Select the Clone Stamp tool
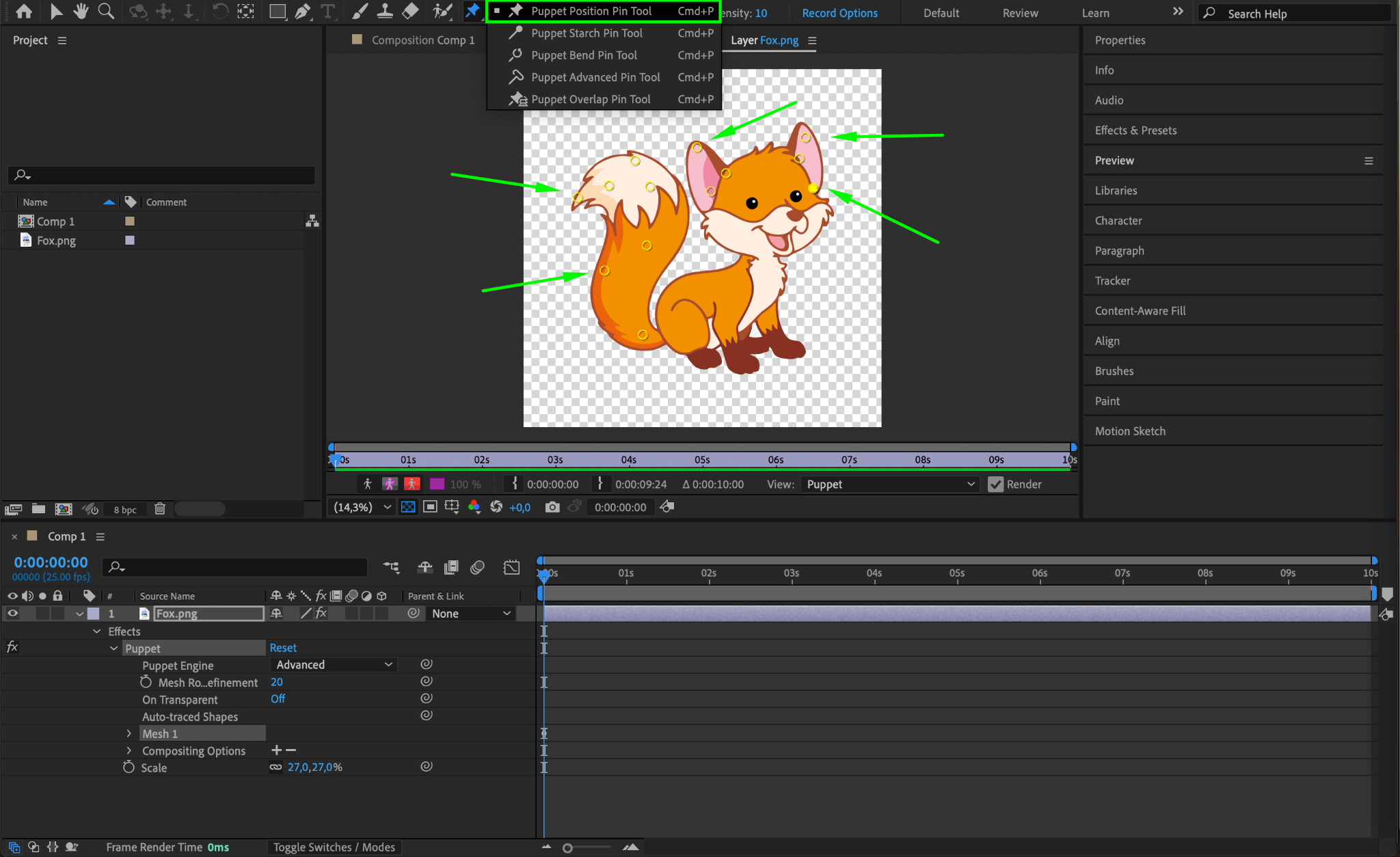The height and width of the screenshot is (857, 1400). pos(385,12)
